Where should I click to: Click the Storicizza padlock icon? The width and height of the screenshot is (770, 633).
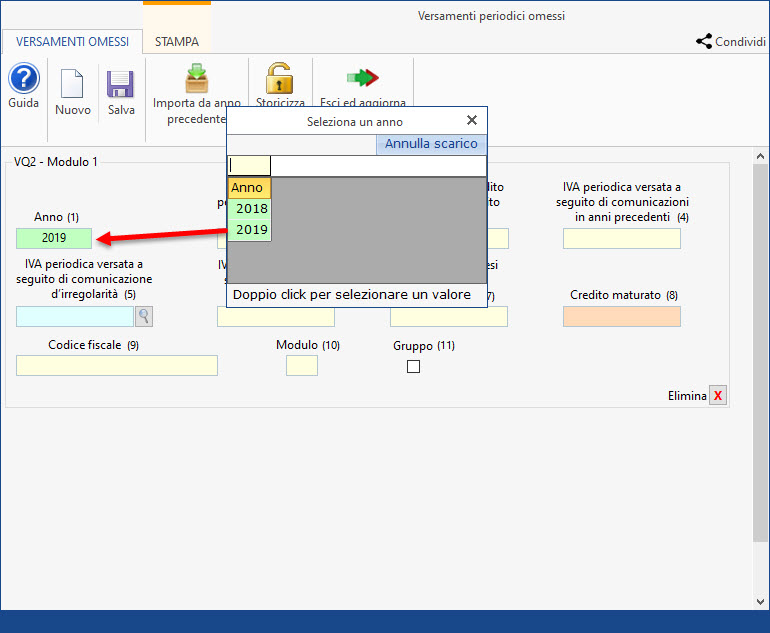pyautogui.click(x=279, y=78)
